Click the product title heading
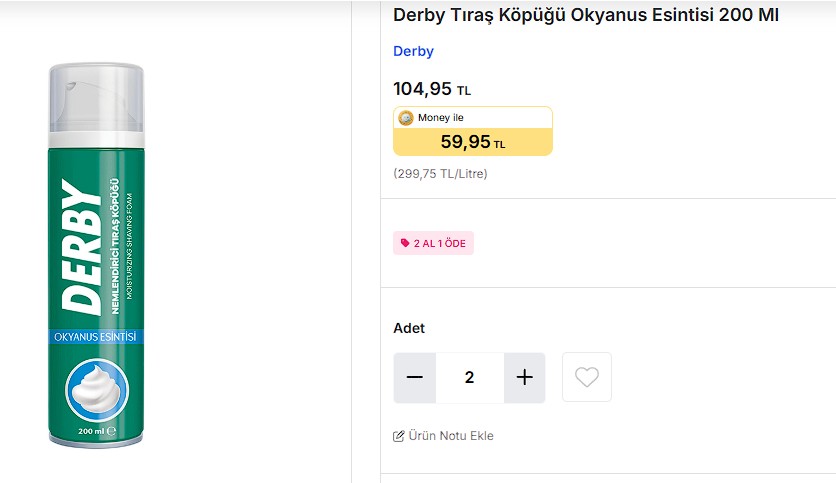 (586, 15)
